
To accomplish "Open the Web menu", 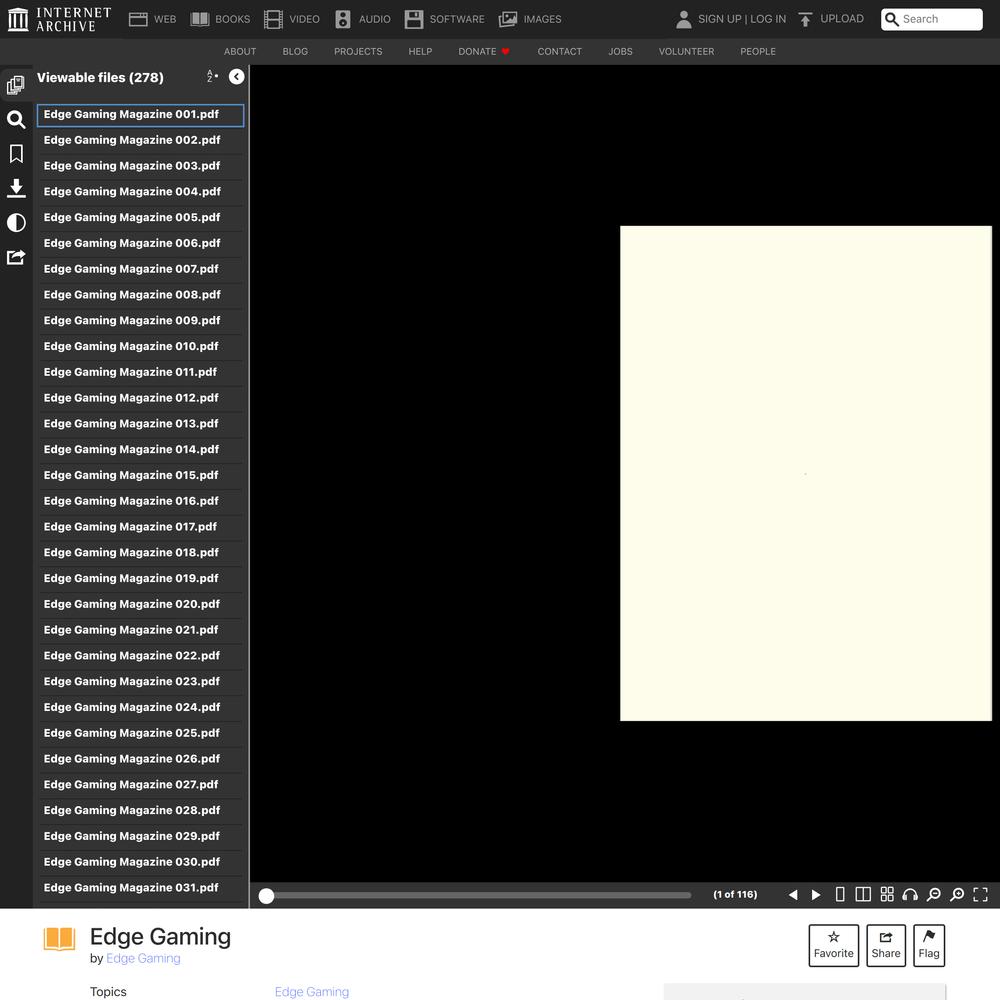I will click(152, 19).
